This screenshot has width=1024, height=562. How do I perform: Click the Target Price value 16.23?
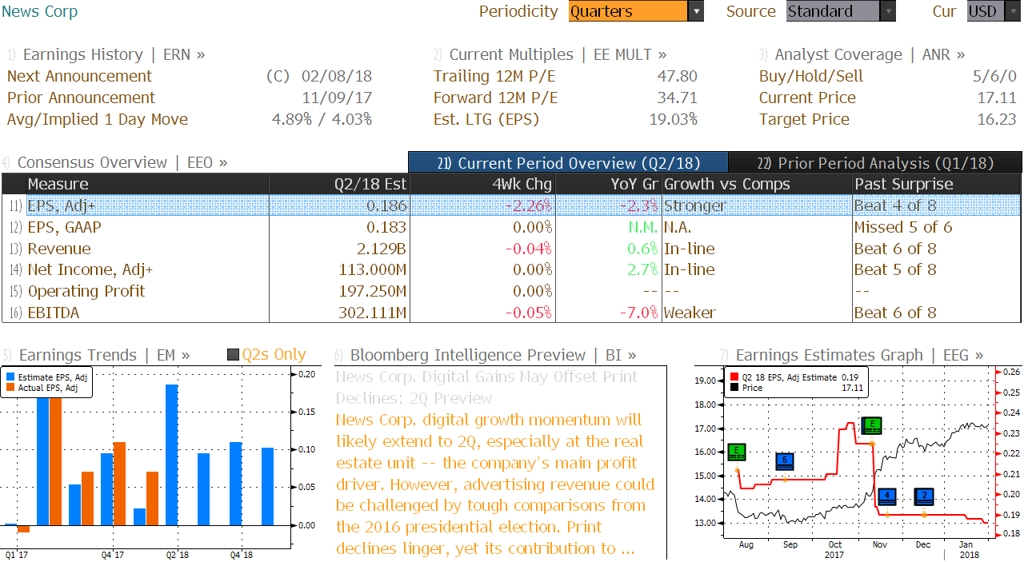(x=997, y=119)
